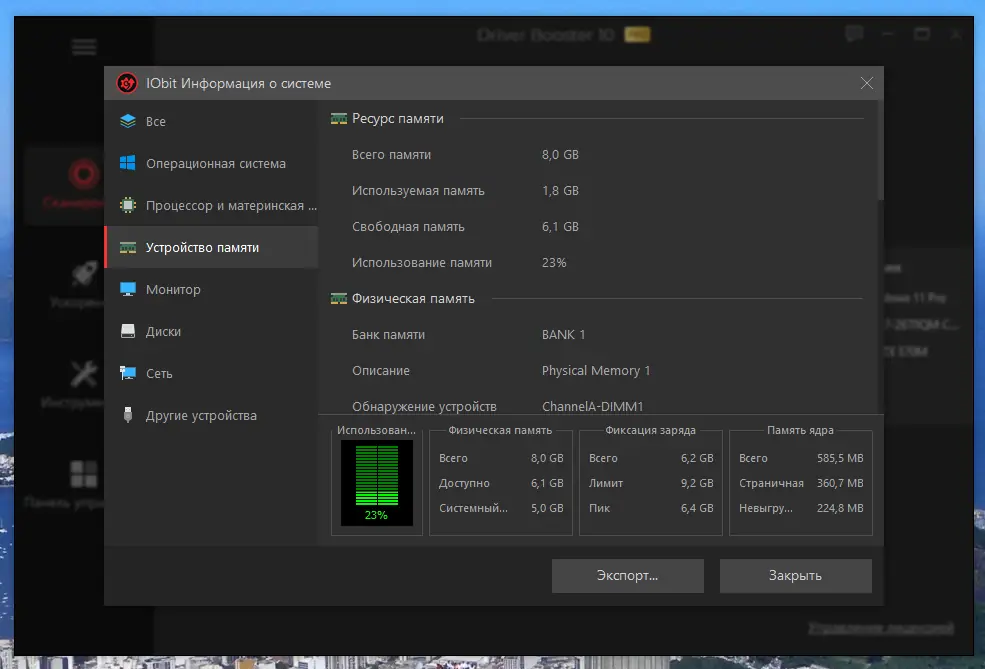Screen dimensions: 985x669
Task: Click the memory usage 23% gauge
Action: (377, 482)
